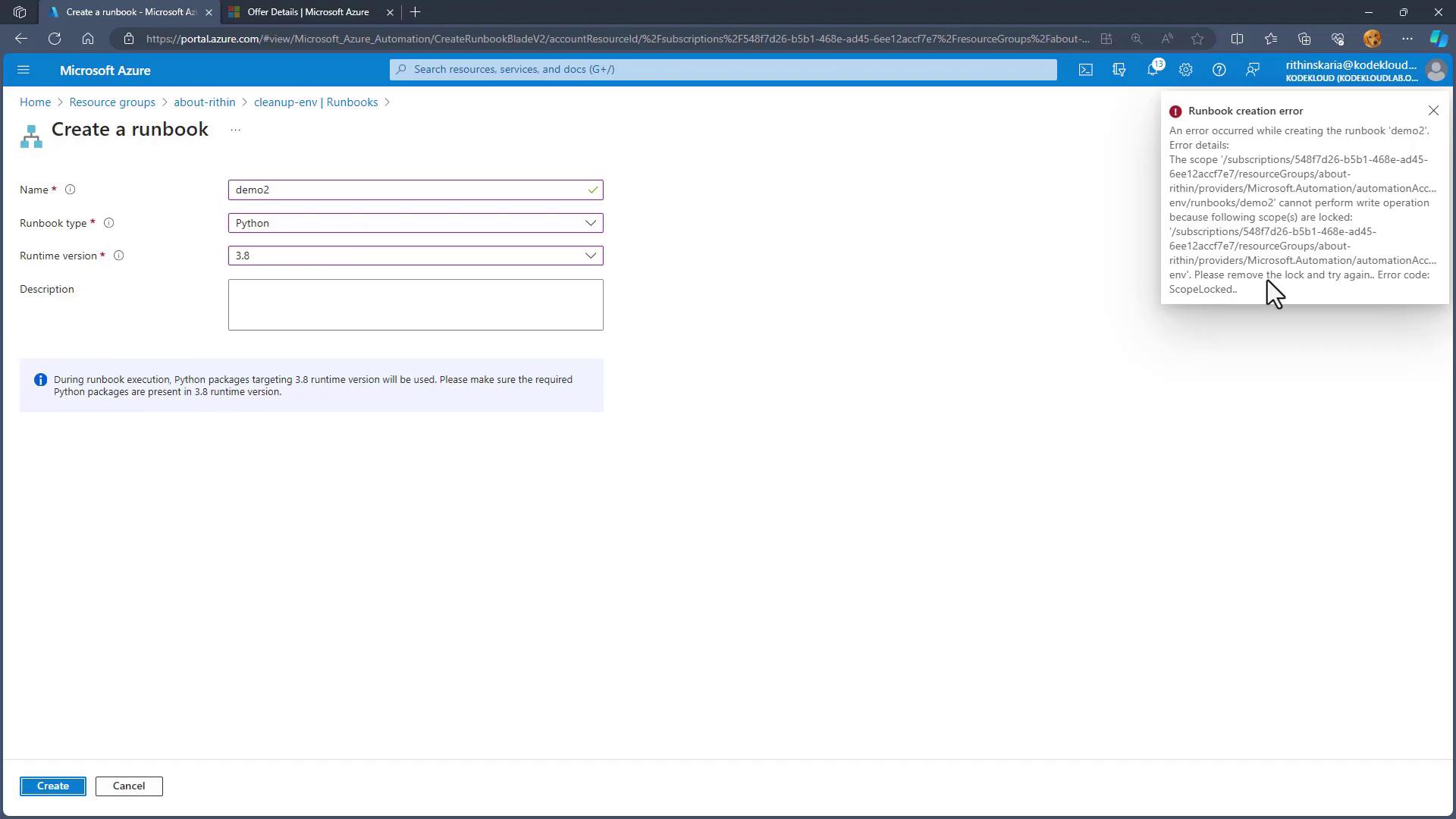Viewport: 1456px width, 819px height.
Task: Expand the Runbook type dropdown
Action: [x=416, y=223]
